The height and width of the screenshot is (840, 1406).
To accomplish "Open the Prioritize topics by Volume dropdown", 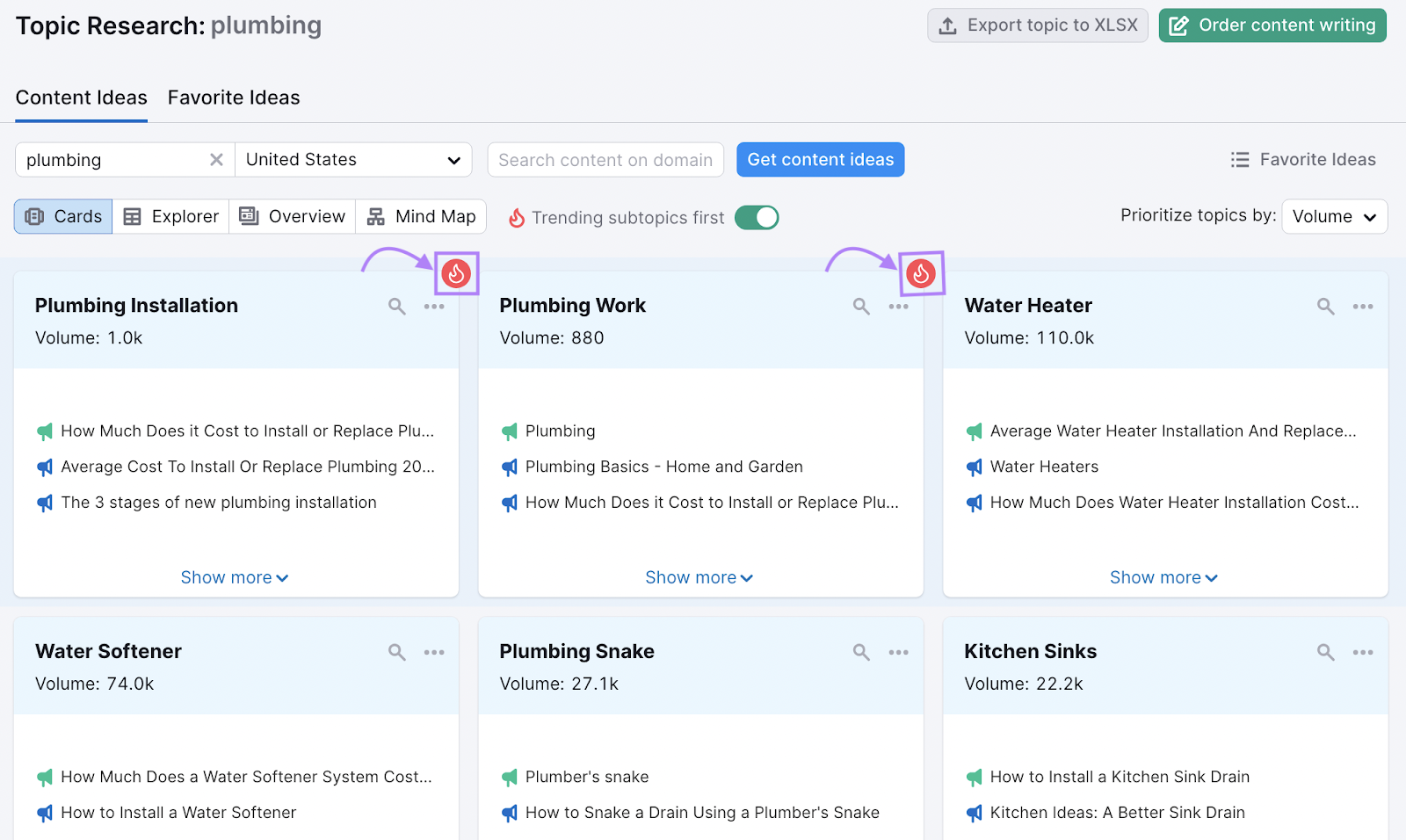I will point(1334,216).
